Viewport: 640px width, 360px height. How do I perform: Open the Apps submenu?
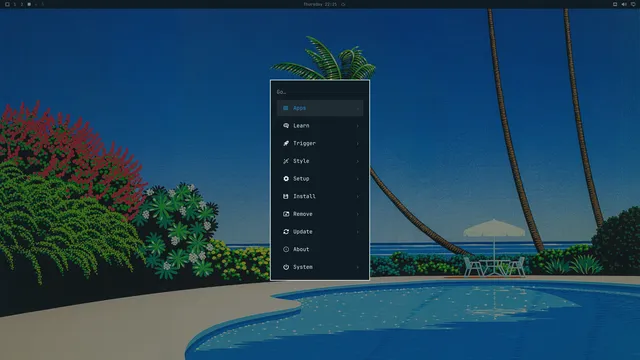coord(320,108)
